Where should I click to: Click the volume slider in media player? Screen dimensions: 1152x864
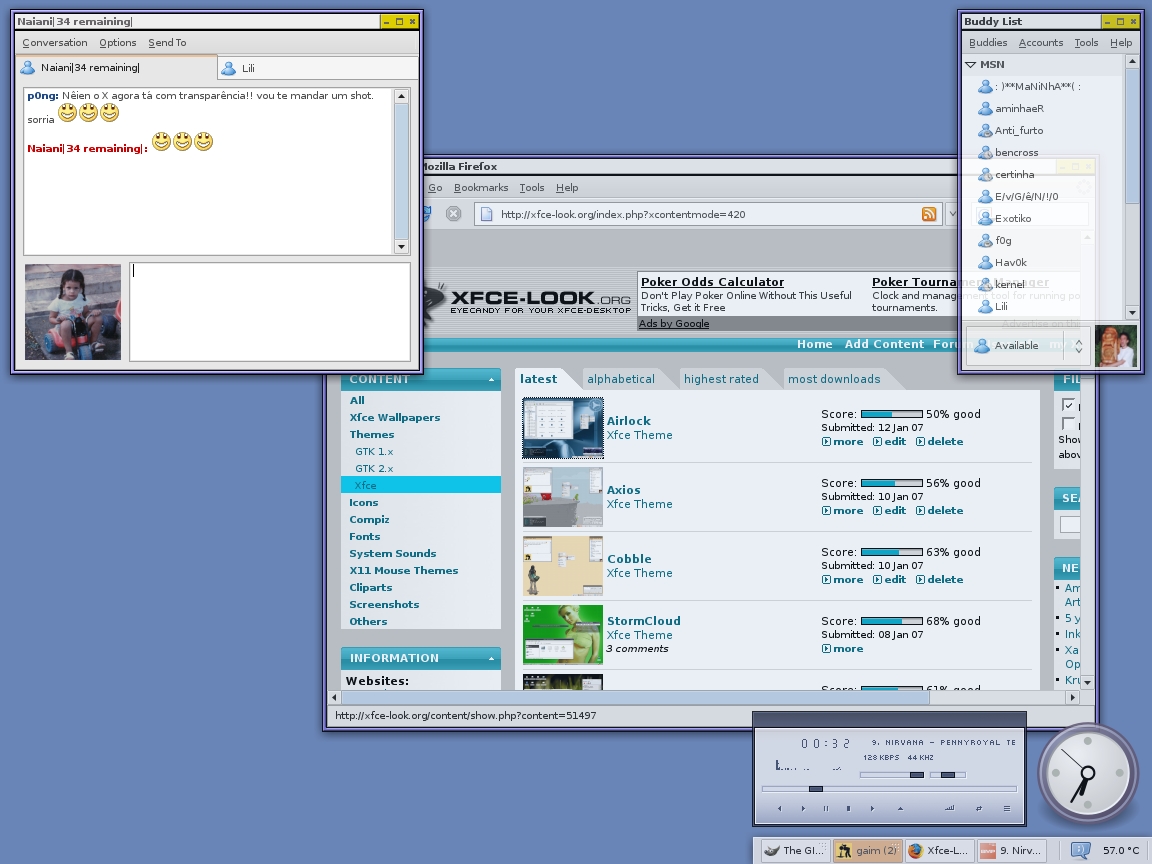pos(892,774)
